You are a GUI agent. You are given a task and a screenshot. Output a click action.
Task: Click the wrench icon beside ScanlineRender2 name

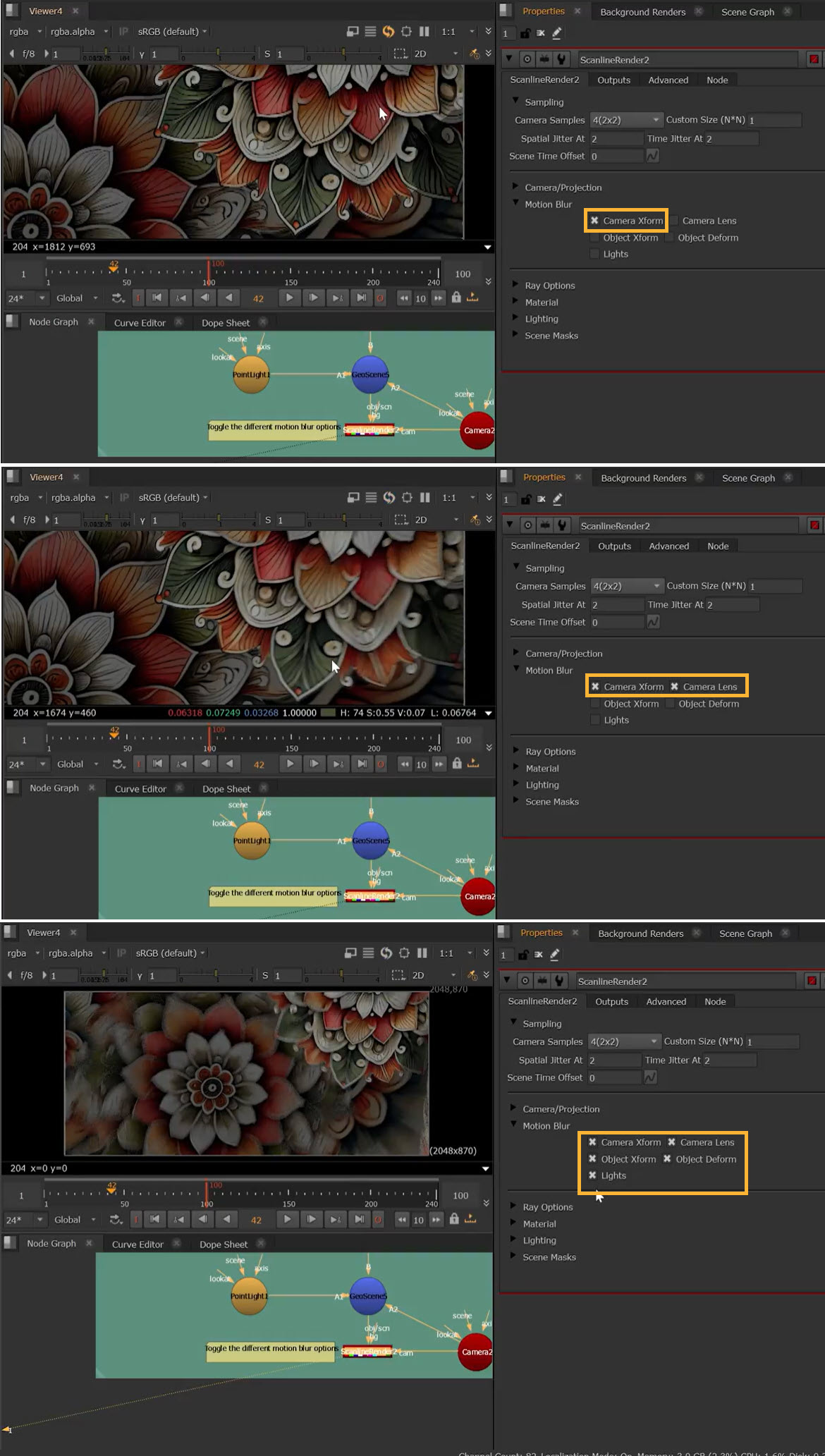(561, 59)
